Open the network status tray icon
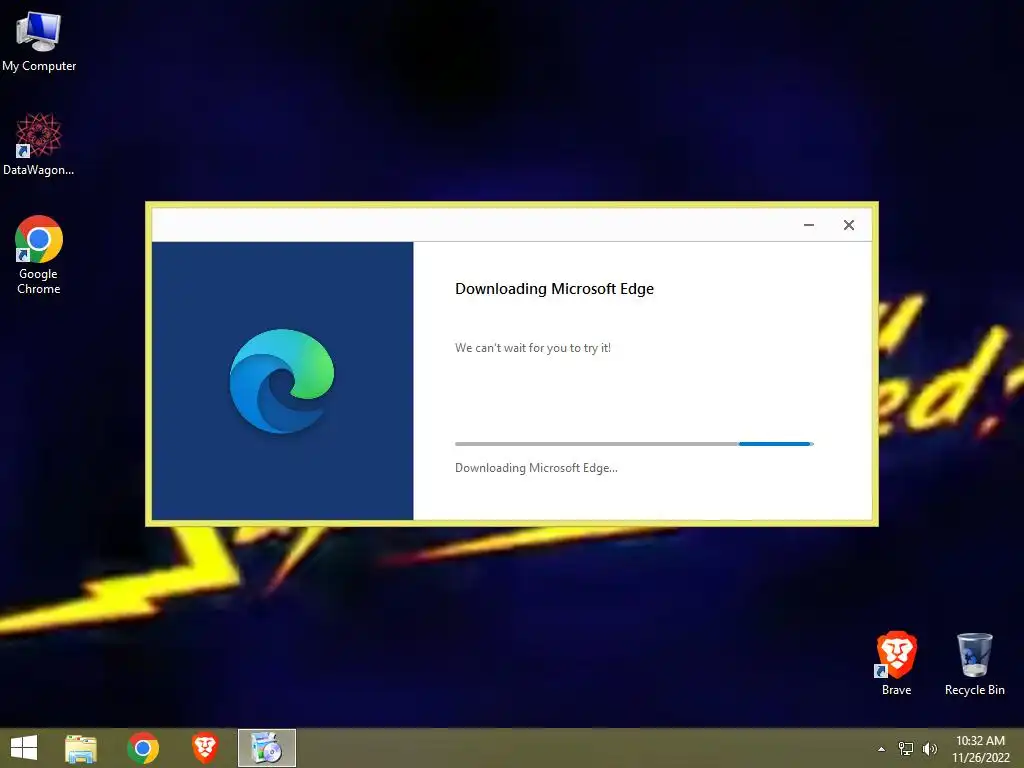Screen dimensions: 1024x768 pyautogui.click(x=906, y=749)
